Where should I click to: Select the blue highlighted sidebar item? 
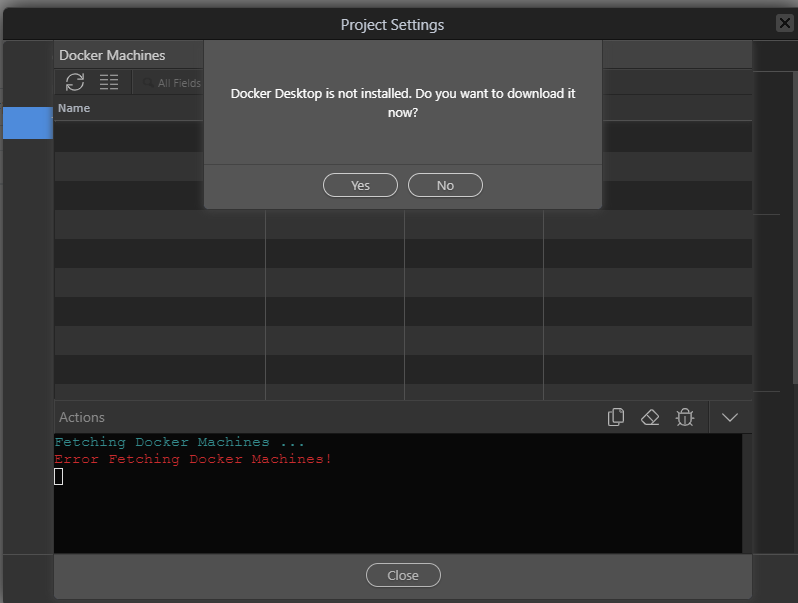tap(28, 123)
